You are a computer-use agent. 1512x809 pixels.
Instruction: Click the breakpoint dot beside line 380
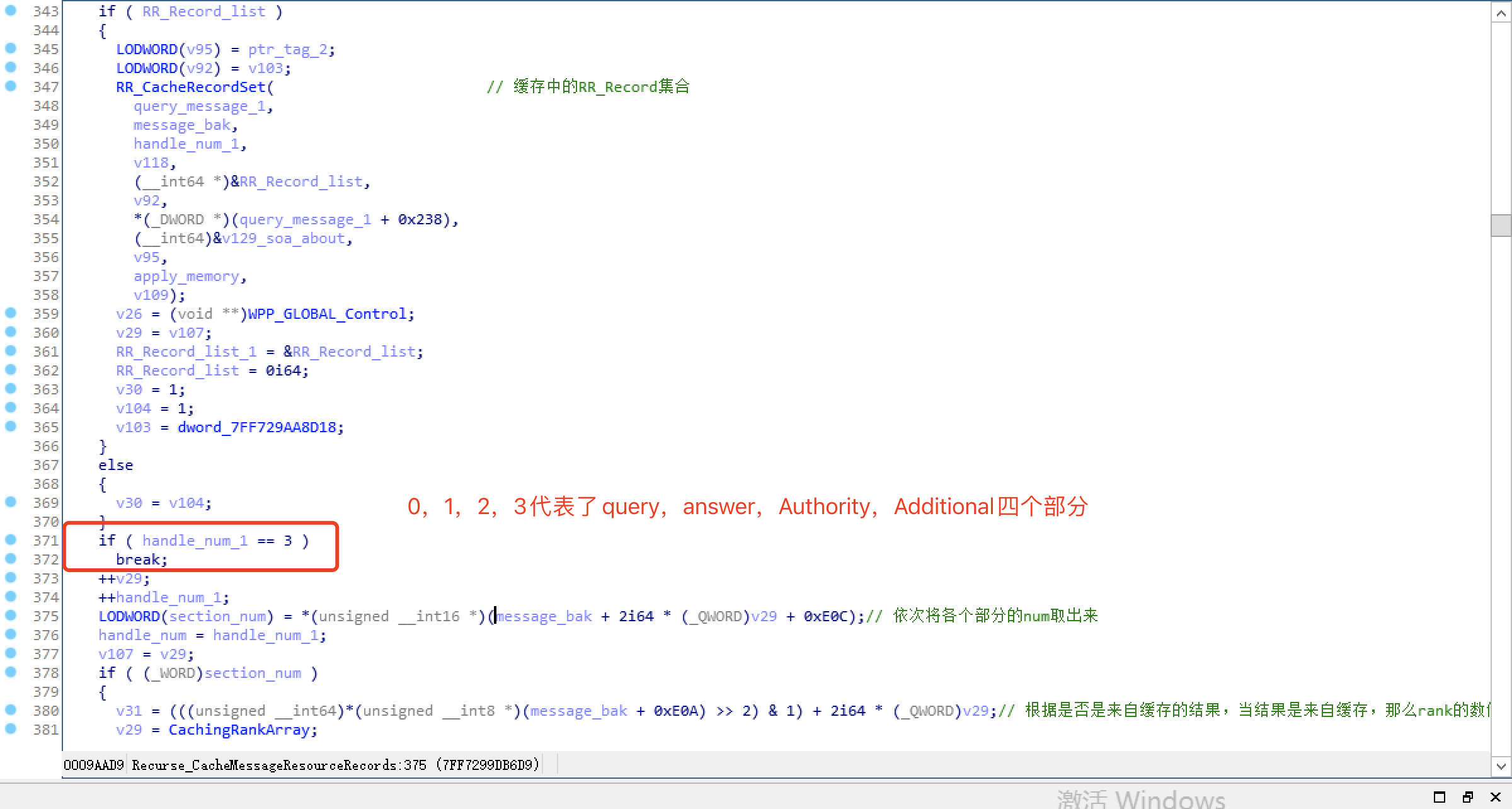point(11,709)
